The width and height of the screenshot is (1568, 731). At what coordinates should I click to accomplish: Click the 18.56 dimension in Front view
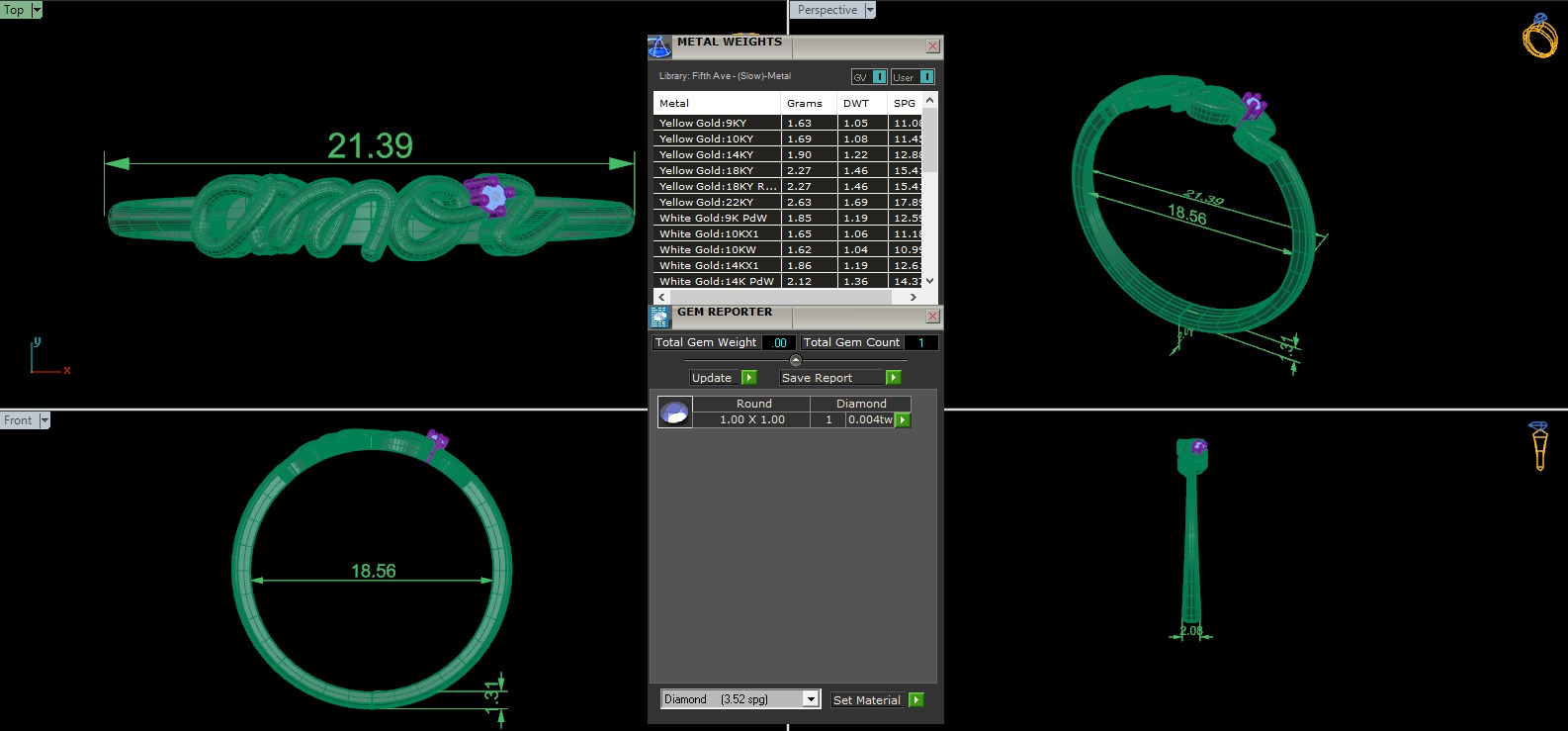(x=374, y=571)
